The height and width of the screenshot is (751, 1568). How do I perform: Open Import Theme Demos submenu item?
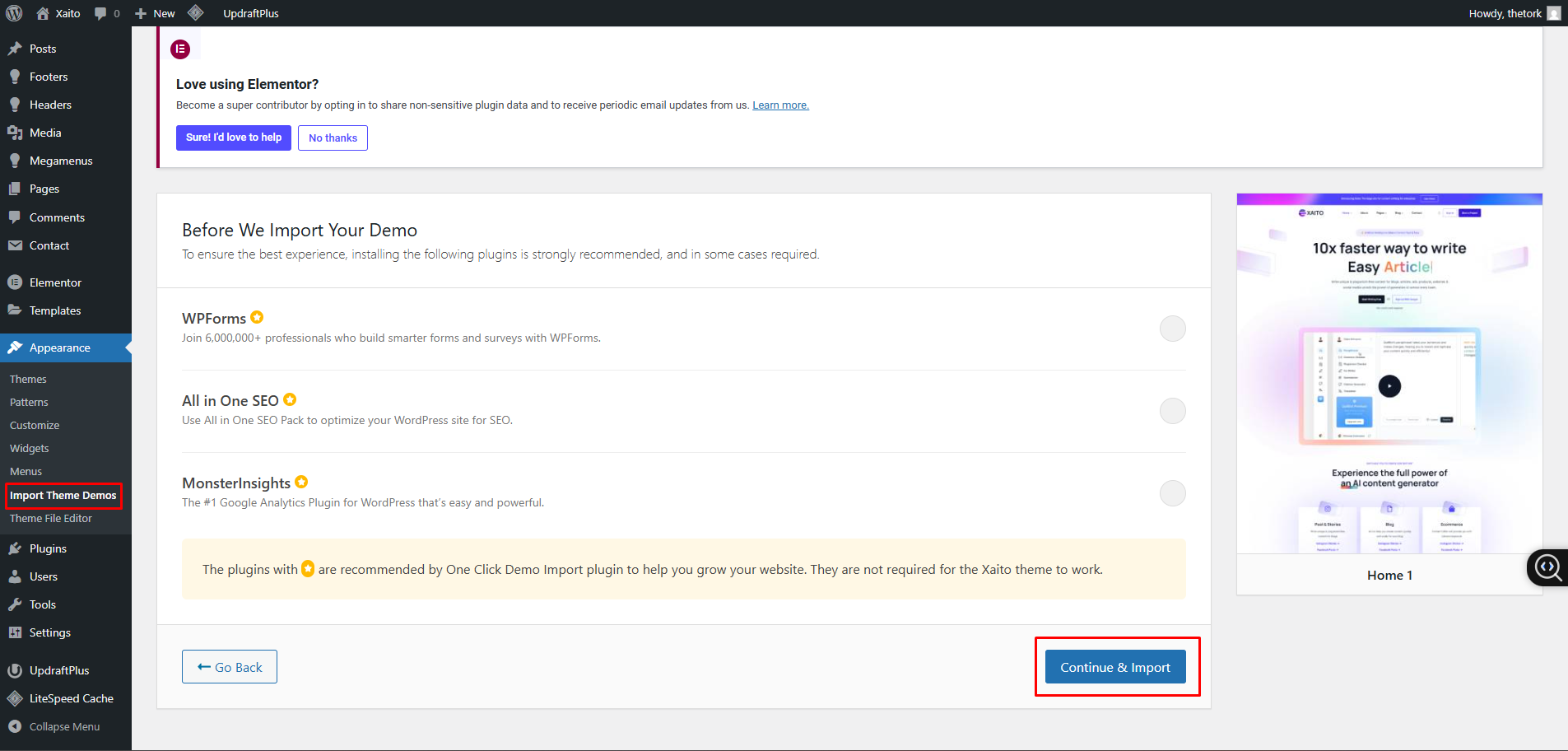tap(63, 496)
